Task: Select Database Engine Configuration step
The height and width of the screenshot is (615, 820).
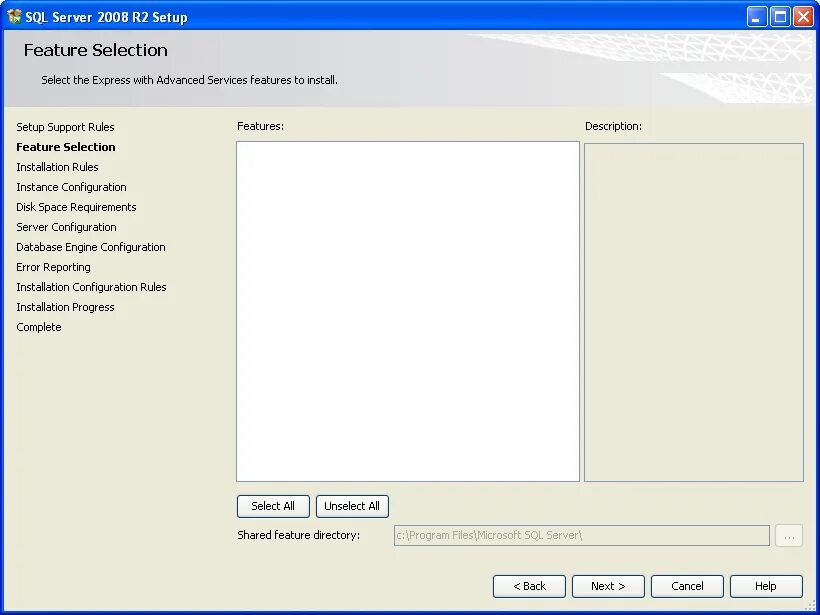Action: (91, 247)
